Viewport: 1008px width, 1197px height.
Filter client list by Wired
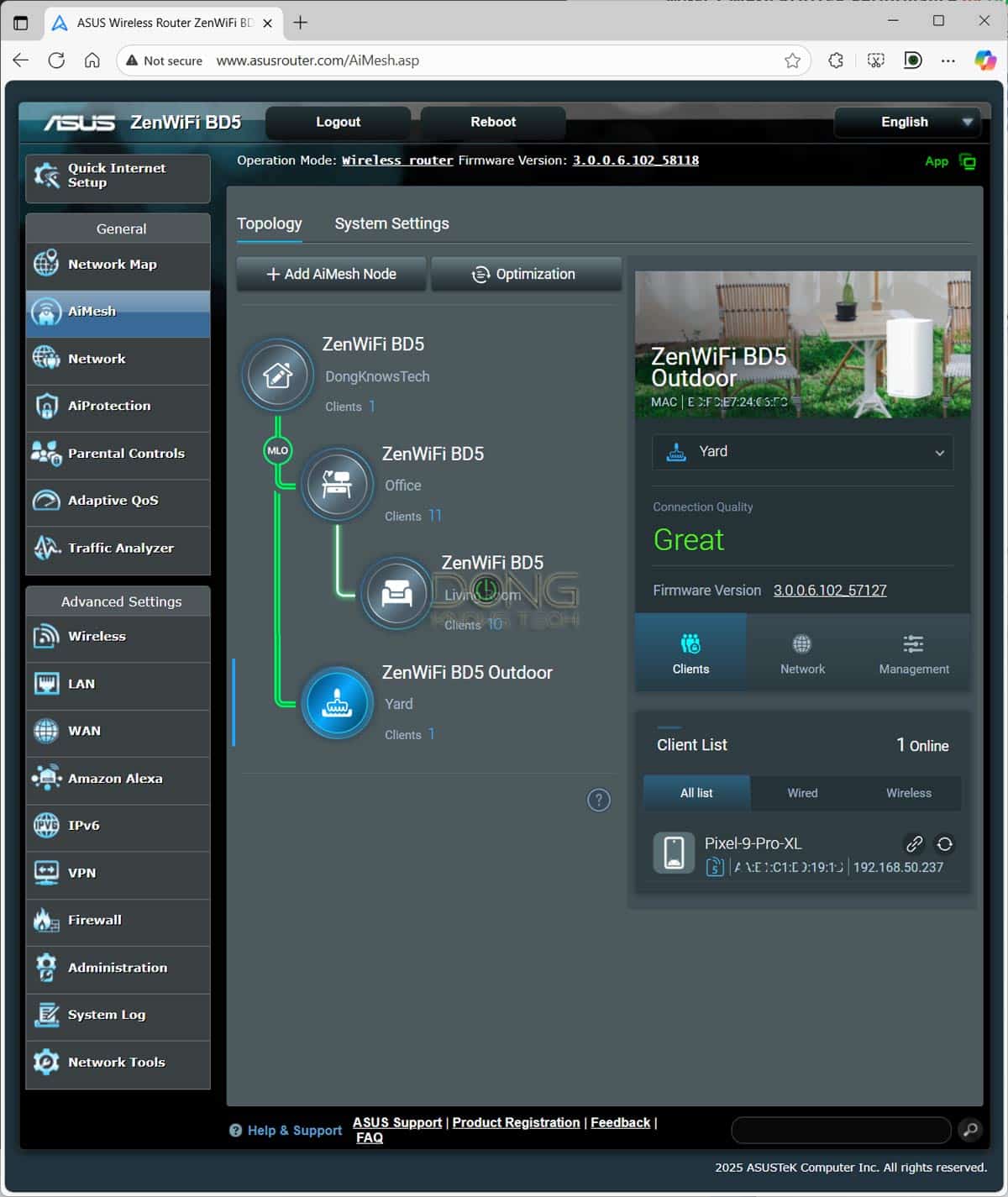coord(801,792)
